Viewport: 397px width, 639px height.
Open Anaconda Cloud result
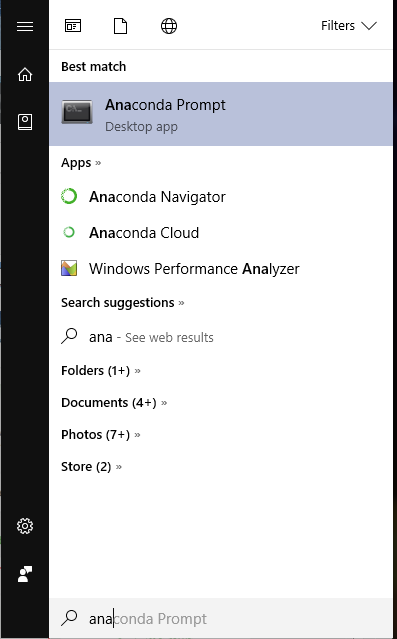pyautogui.click(x=221, y=232)
